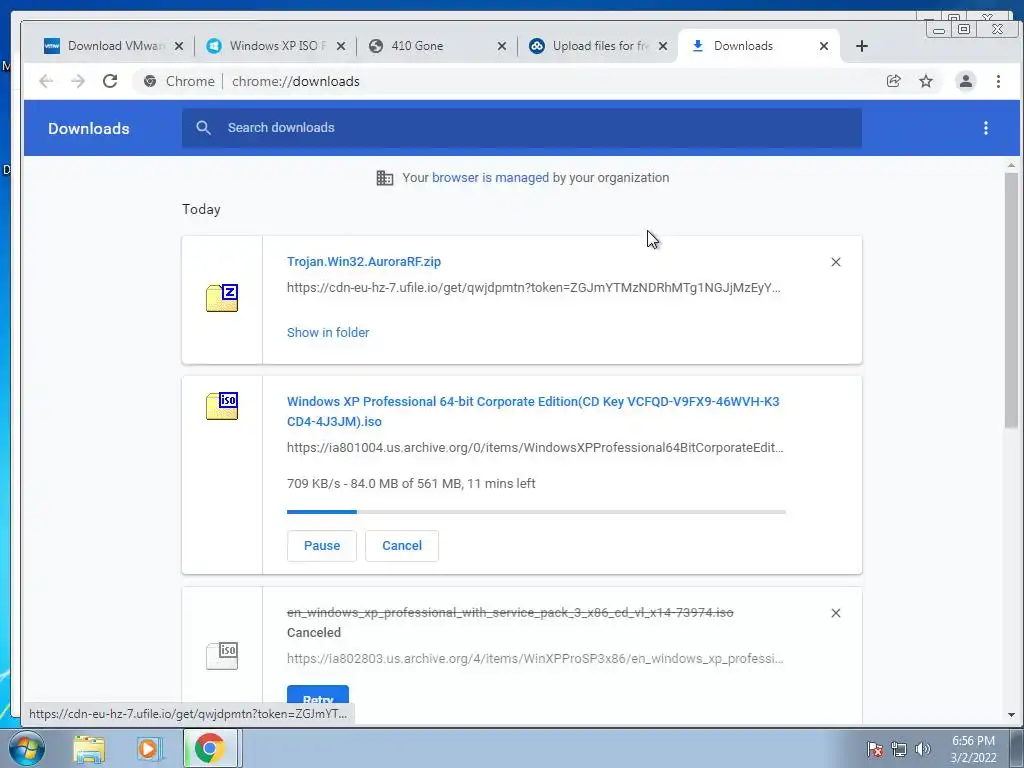Click in the Search downloads field
Screen dimensions: 1024x768
[522, 128]
